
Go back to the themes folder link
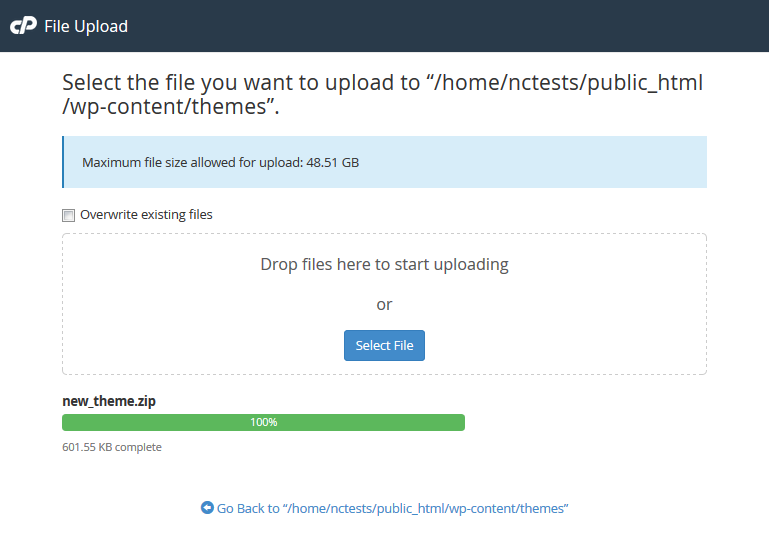point(392,508)
